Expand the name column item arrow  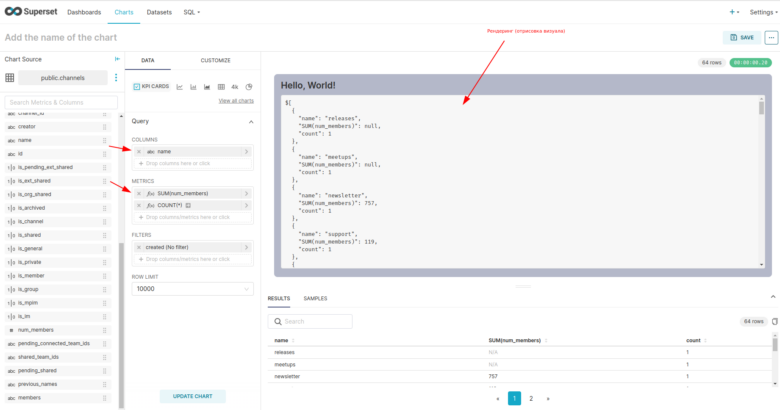[x=246, y=152]
